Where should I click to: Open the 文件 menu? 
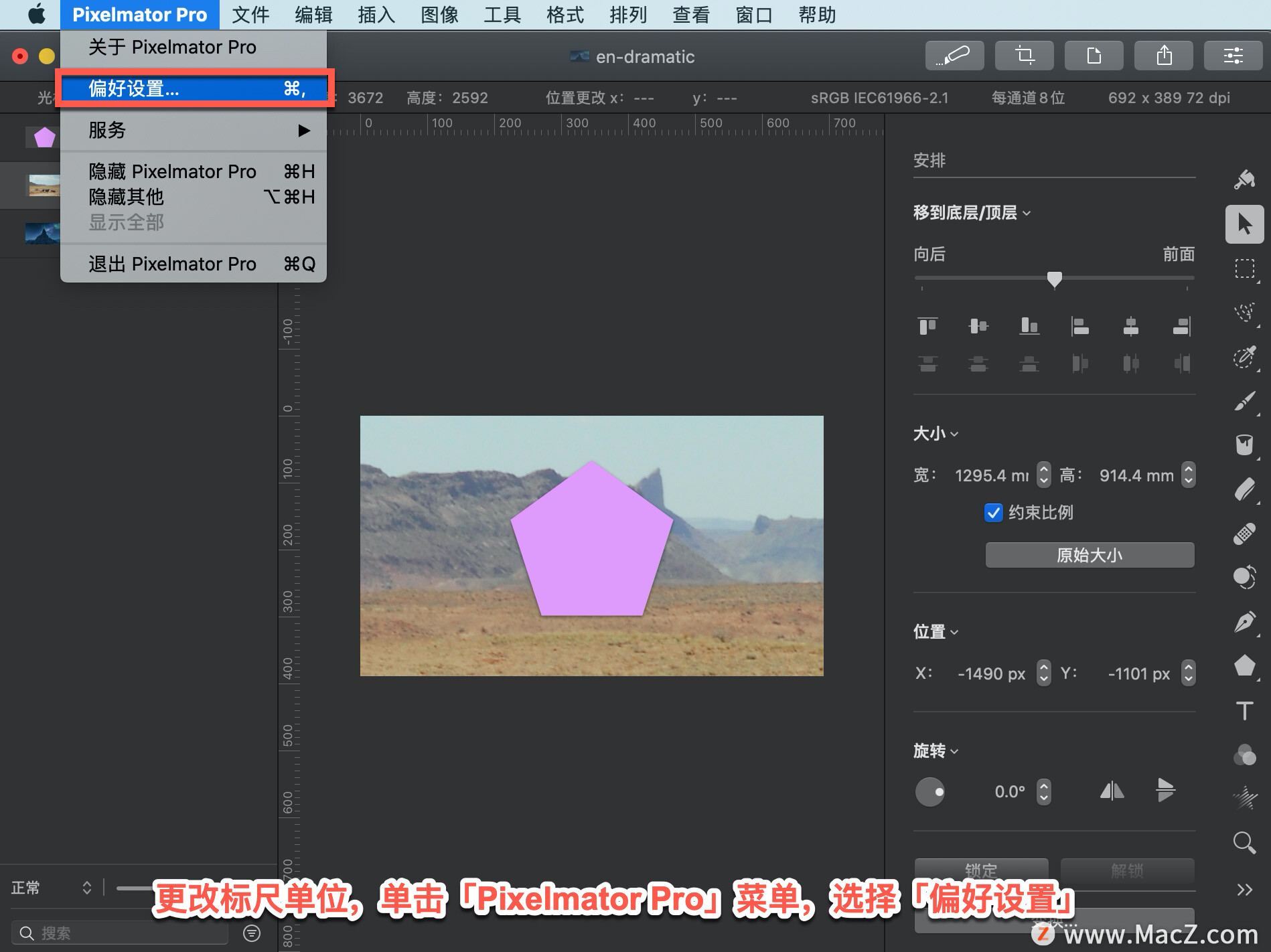(x=251, y=15)
